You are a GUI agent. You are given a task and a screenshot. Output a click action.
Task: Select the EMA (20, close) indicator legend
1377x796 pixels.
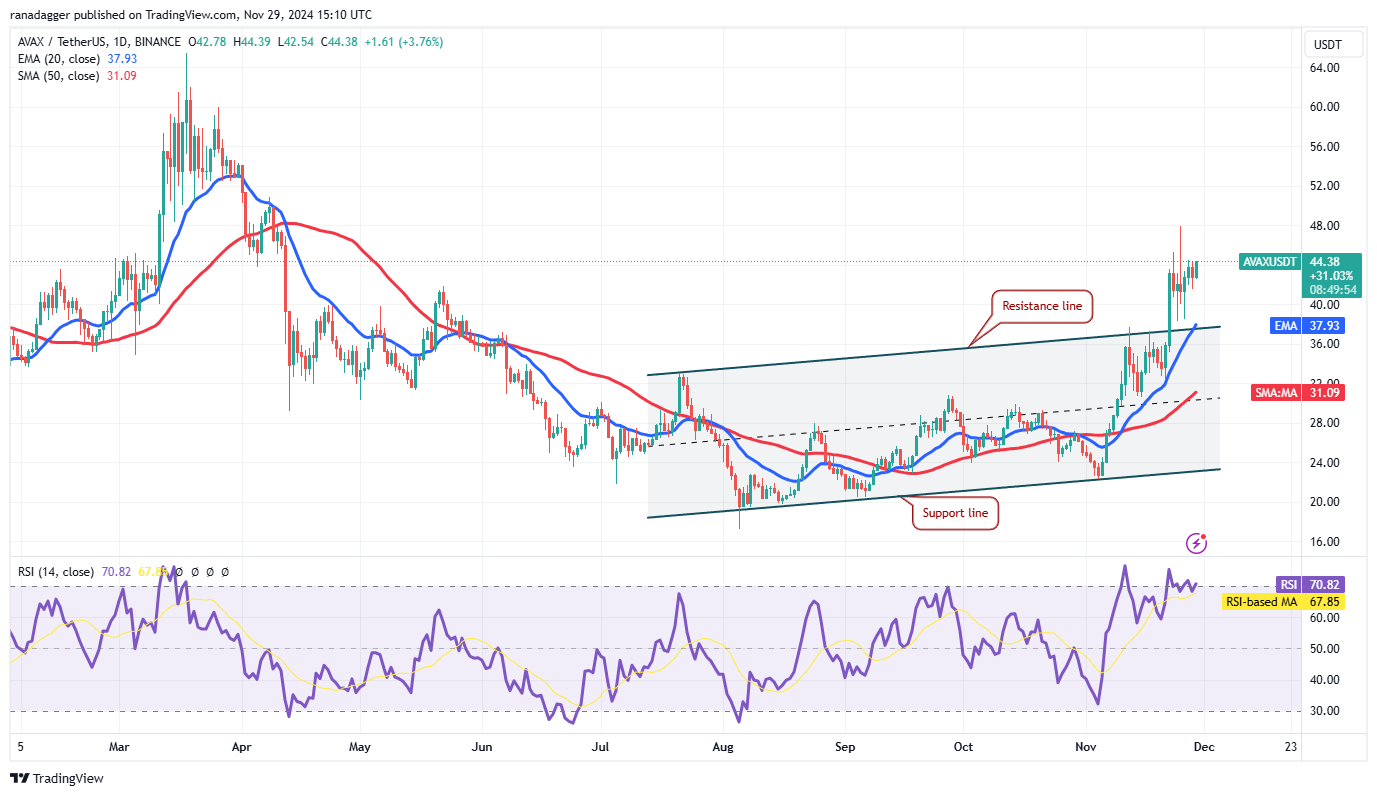pos(60,59)
